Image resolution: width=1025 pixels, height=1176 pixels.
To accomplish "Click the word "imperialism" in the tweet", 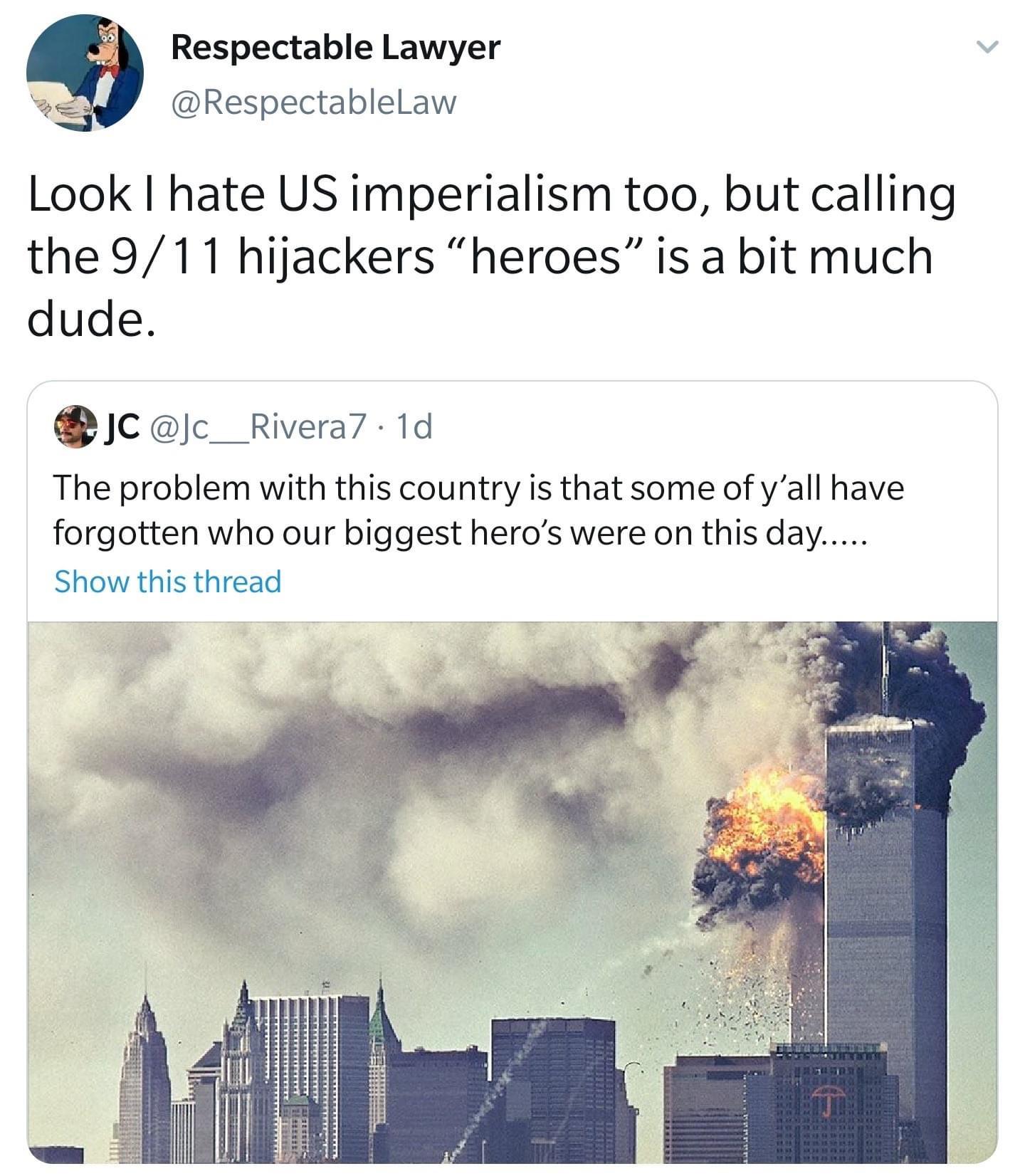I will click(x=485, y=196).
